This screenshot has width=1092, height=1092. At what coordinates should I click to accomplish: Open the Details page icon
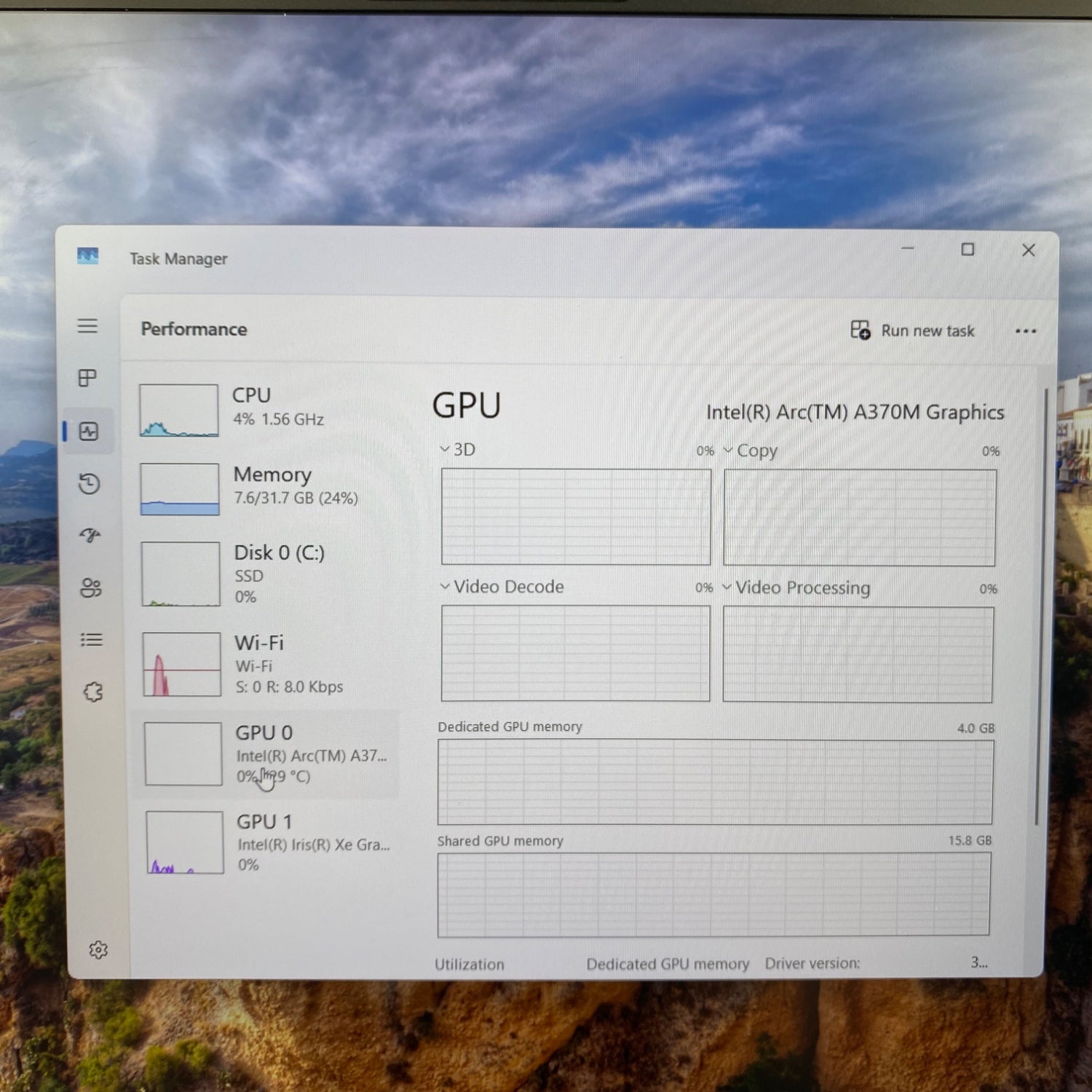92,640
